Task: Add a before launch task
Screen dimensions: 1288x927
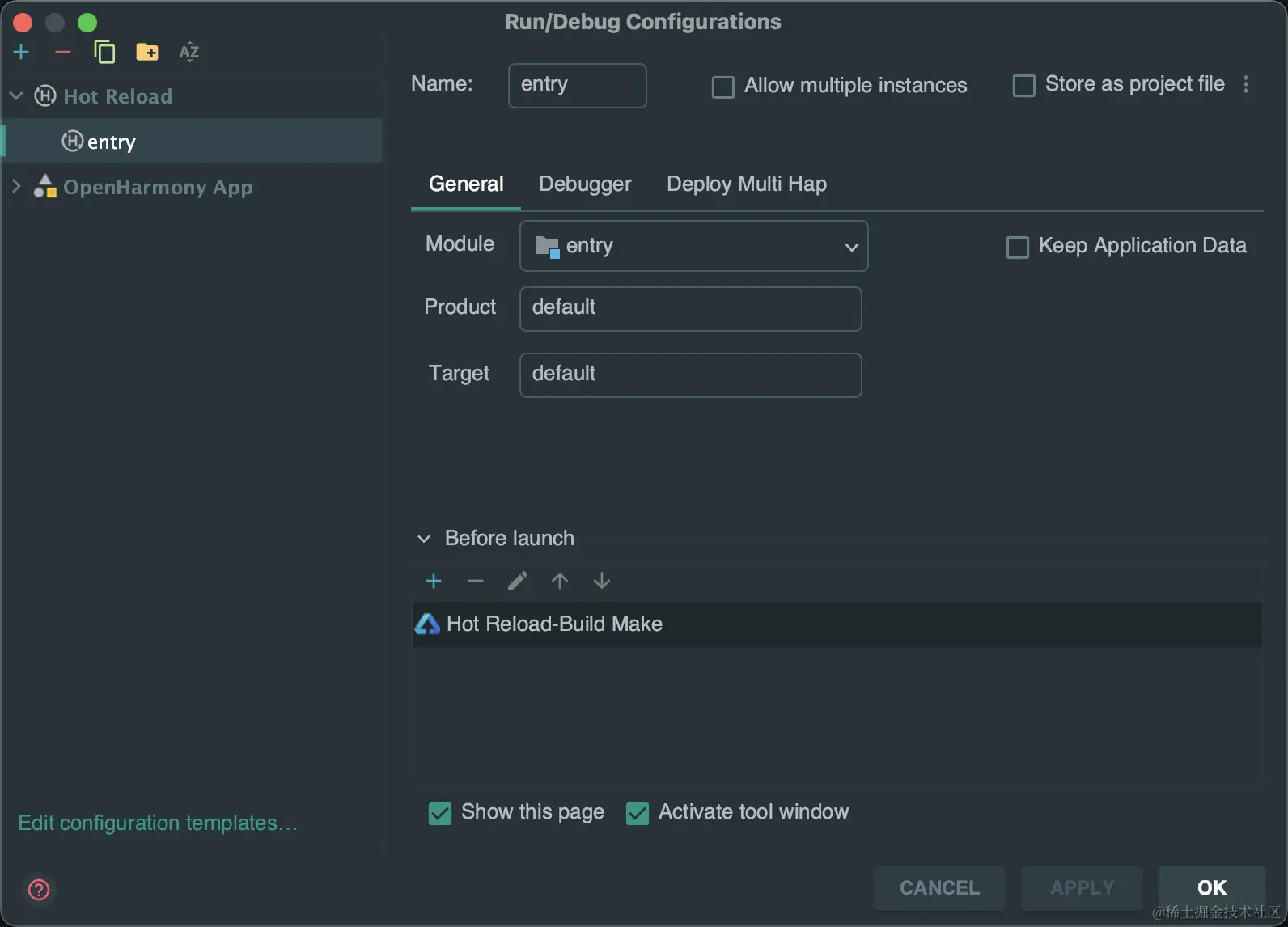Action: (x=434, y=581)
